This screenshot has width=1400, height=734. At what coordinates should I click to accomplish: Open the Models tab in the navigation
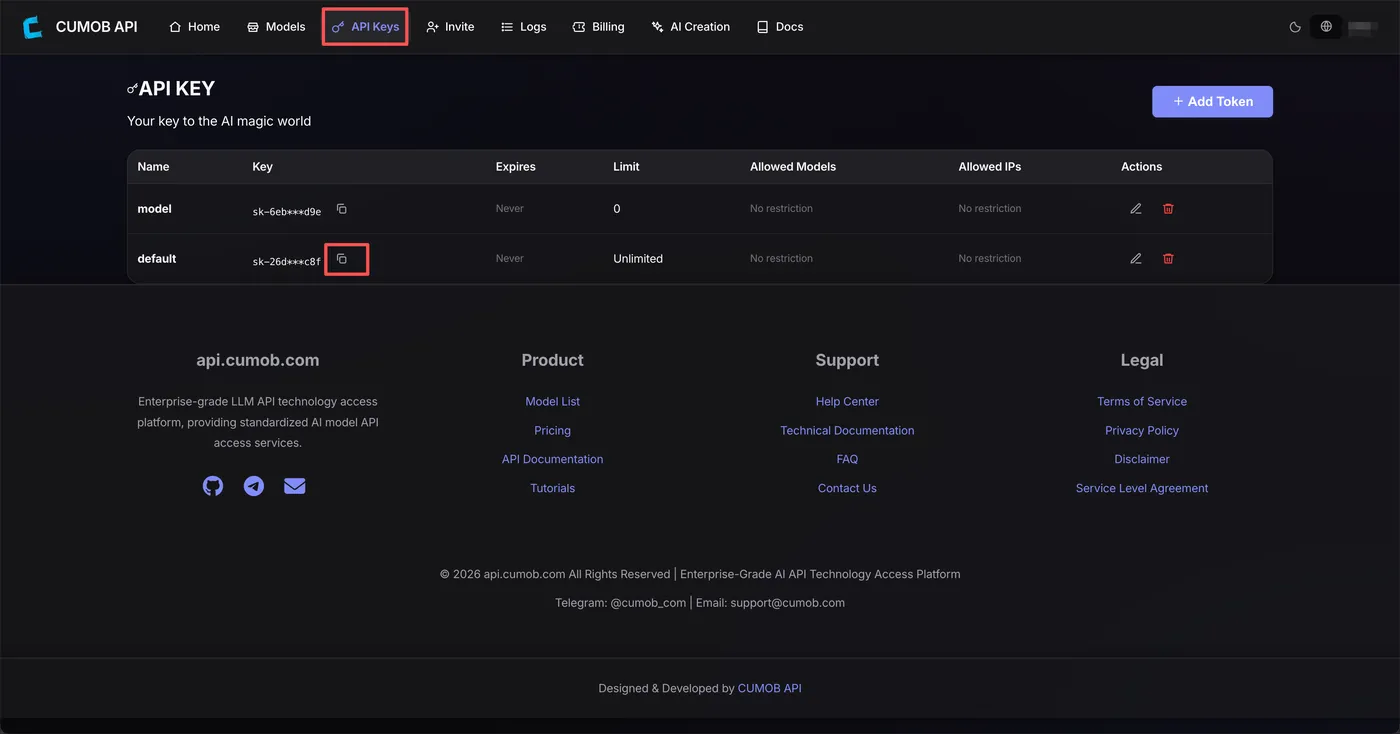click(276, 27)
